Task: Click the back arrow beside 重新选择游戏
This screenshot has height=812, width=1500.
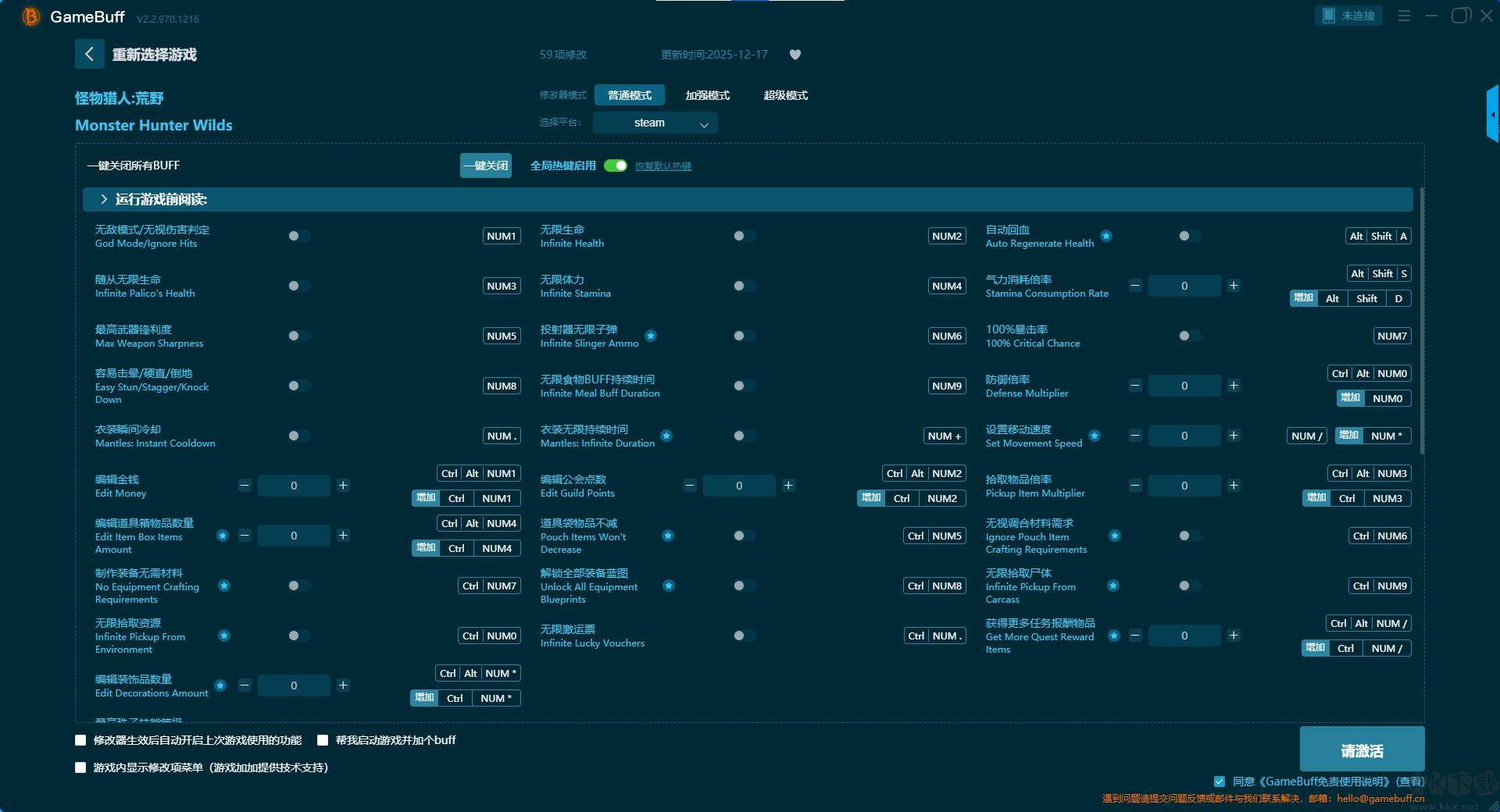Action: [x=89, y=54]
